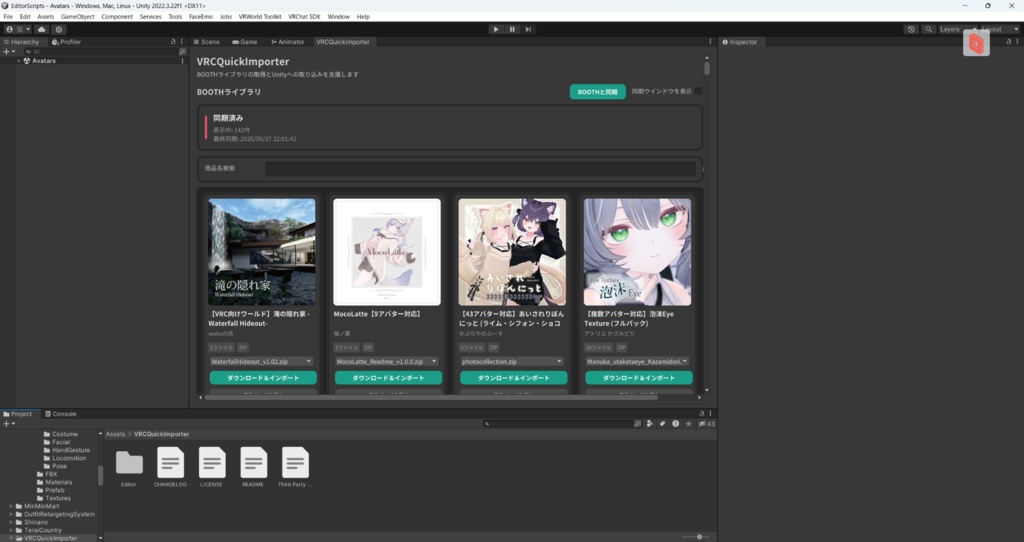Toggle the Project panel lock icon

702,413
